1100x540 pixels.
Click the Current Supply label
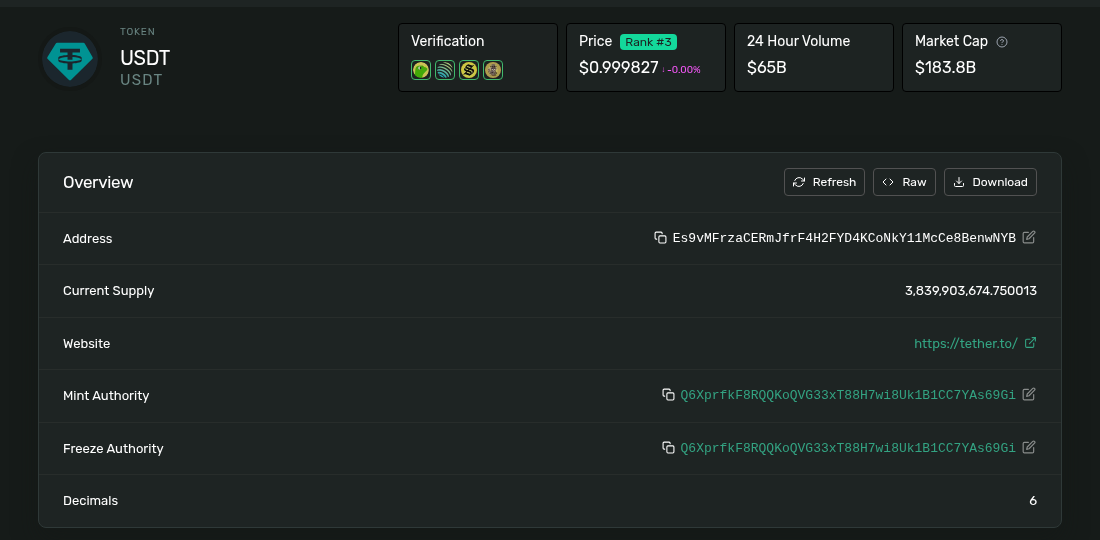[109, 291]
